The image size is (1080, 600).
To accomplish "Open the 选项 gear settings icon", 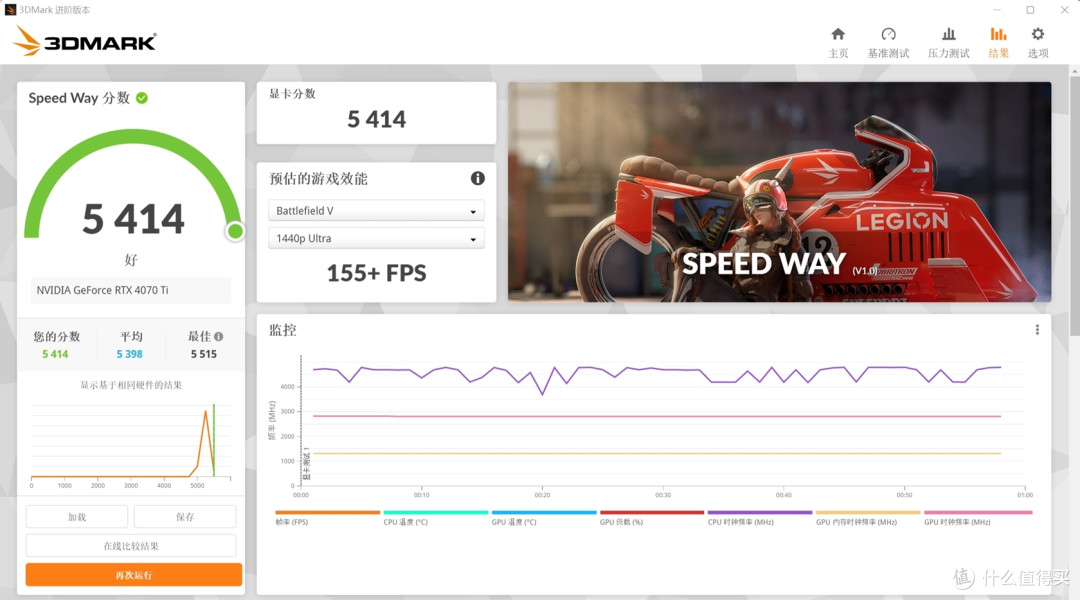I will pos(1037,34).
